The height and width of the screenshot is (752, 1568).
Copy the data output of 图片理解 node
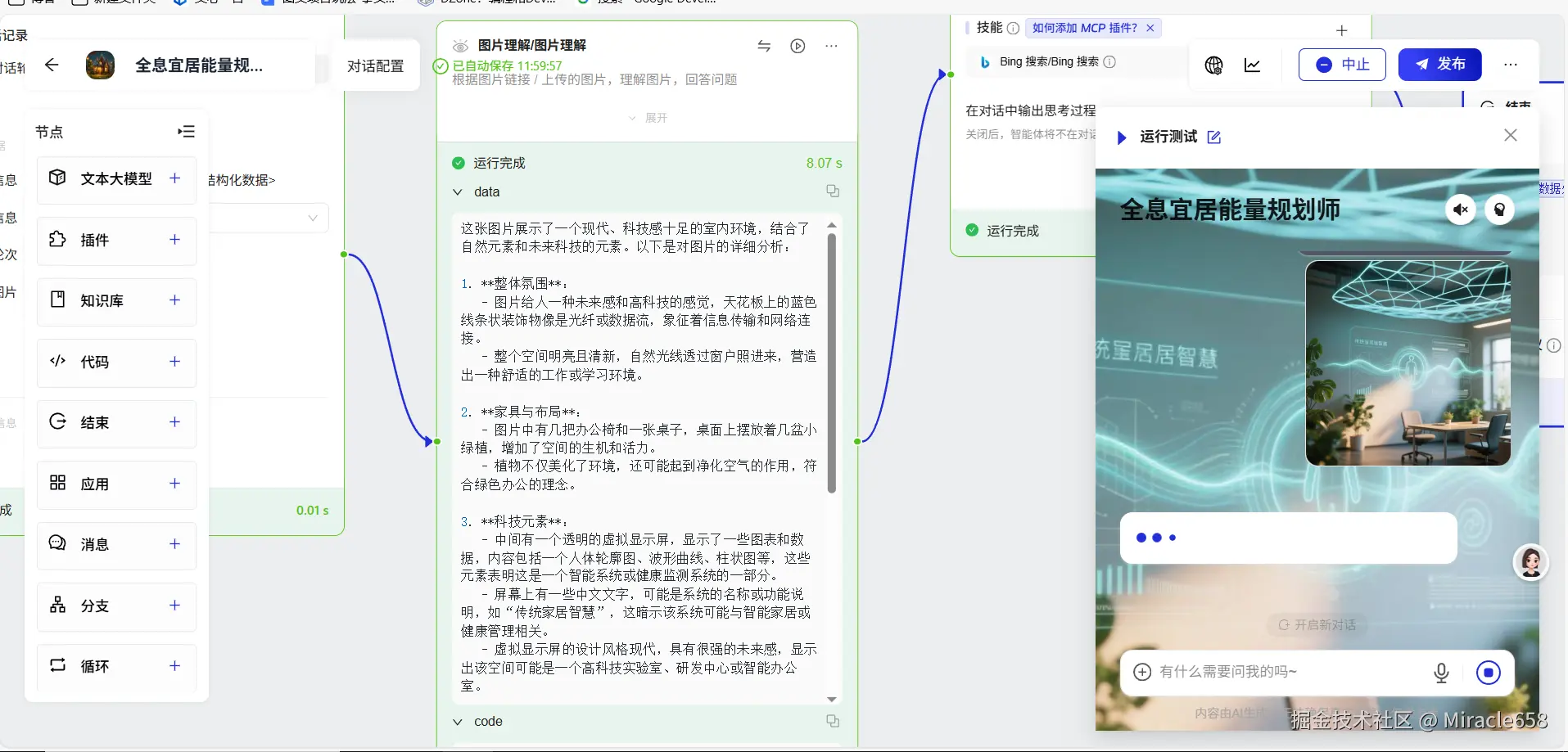pos(834,191)
